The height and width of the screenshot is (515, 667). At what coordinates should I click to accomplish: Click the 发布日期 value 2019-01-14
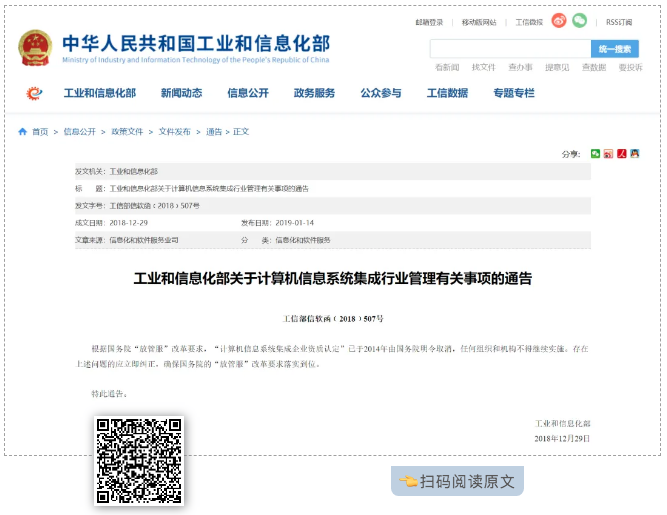pyautogui.click(x=294, y=223)
